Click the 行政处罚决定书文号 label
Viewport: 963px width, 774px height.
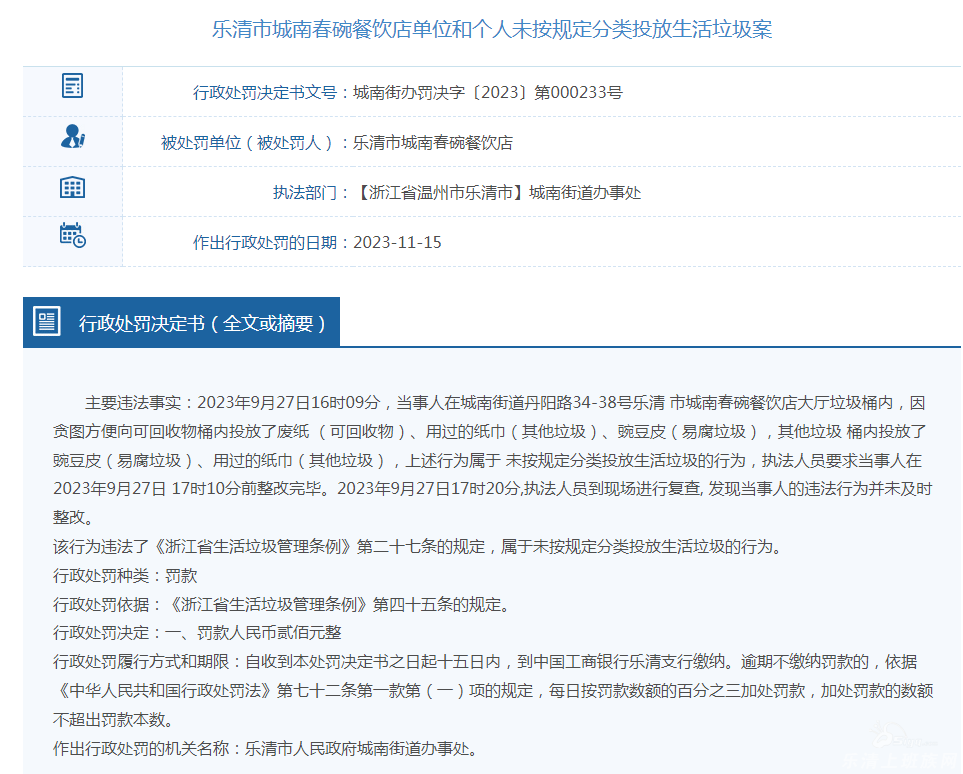(x=264, y=93)
